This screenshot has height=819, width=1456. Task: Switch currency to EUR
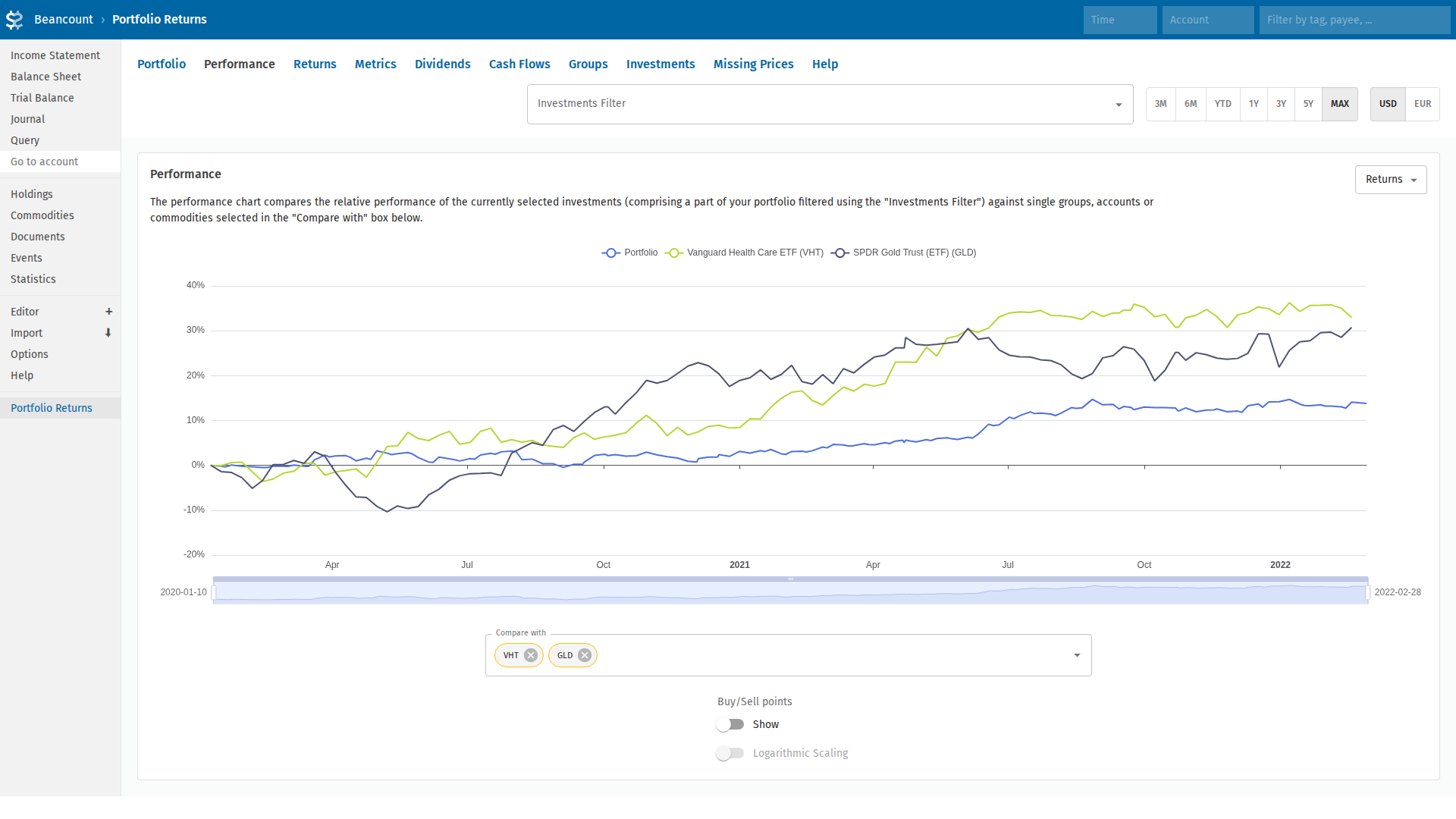pyautogui.click(x=1422, y=104)
